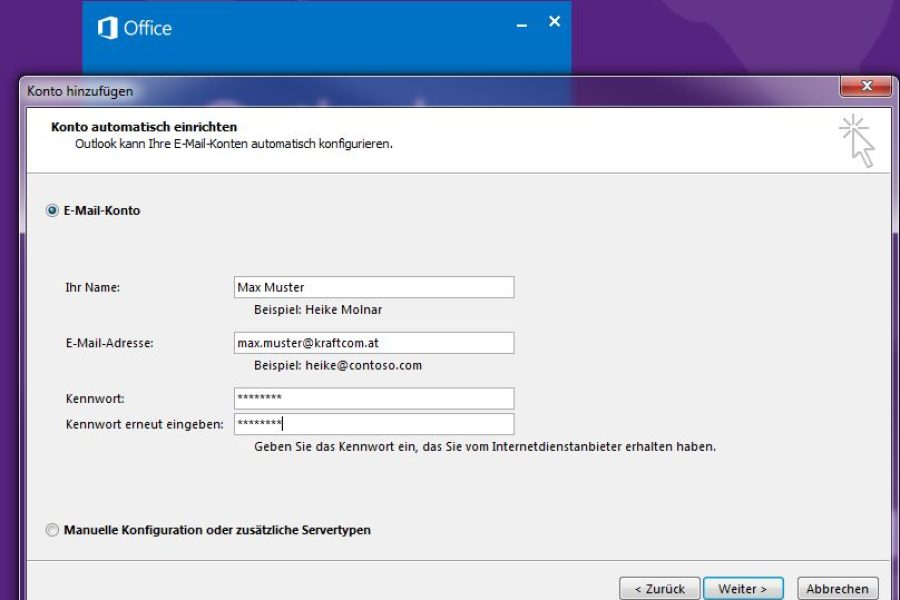The width and height of the screenshot is (900, 600).
Task: Focus the Ihr Name text field
Action: pyautogui.click(x=373, y=288)
